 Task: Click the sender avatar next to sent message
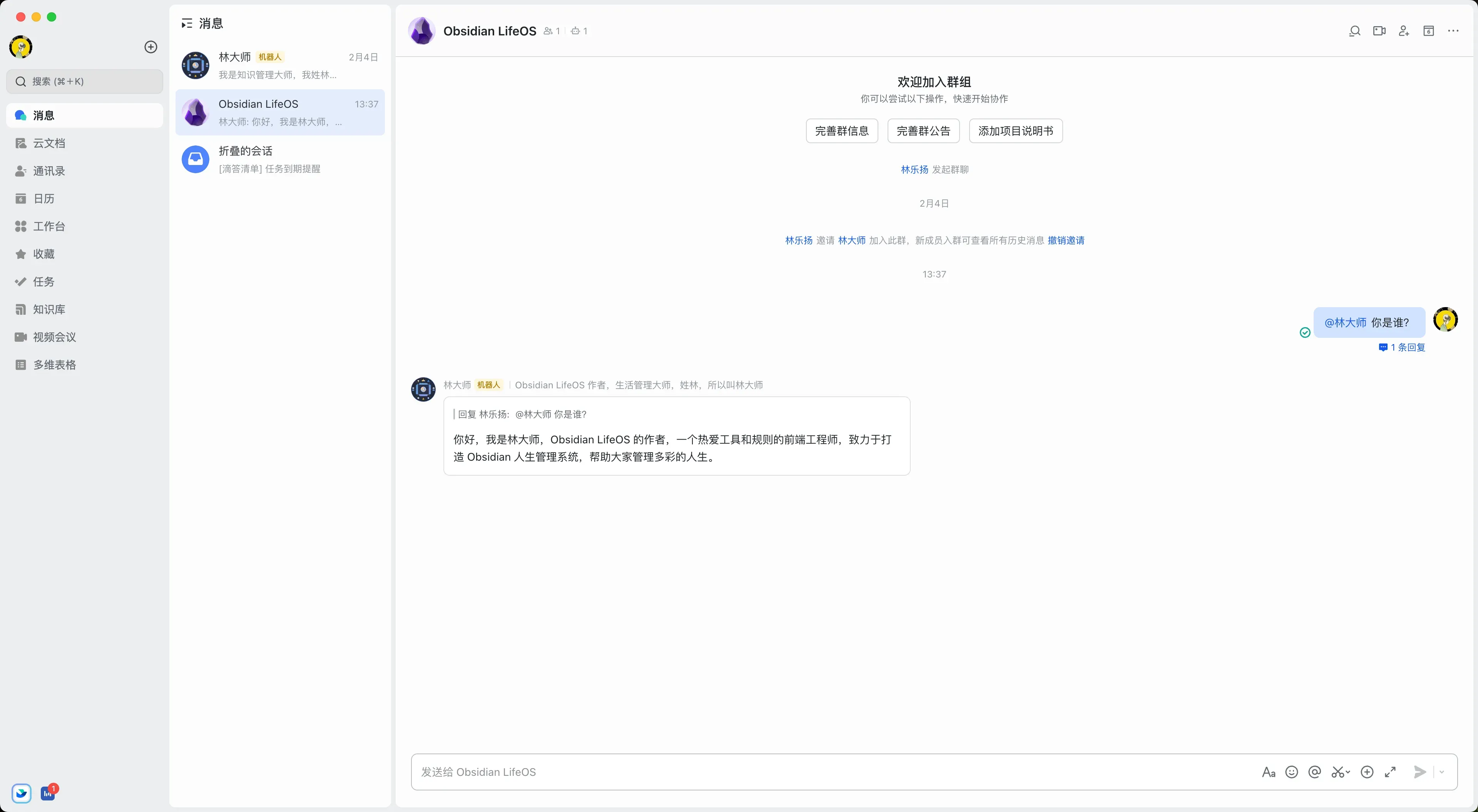click(x=1445, y=320)
